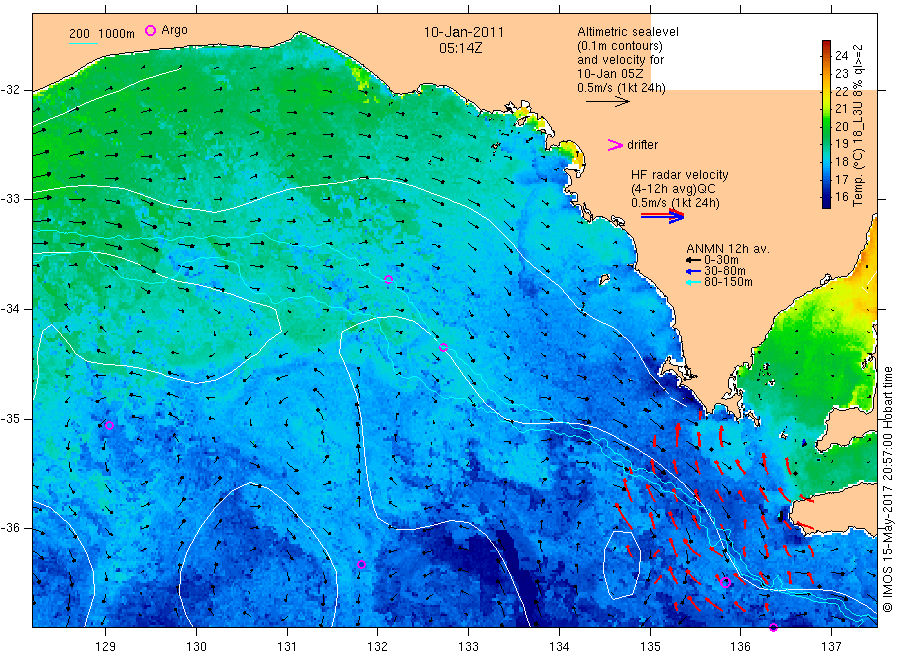Click the longitude label 134
900x660 pixels.
click(x=559, y=646)
